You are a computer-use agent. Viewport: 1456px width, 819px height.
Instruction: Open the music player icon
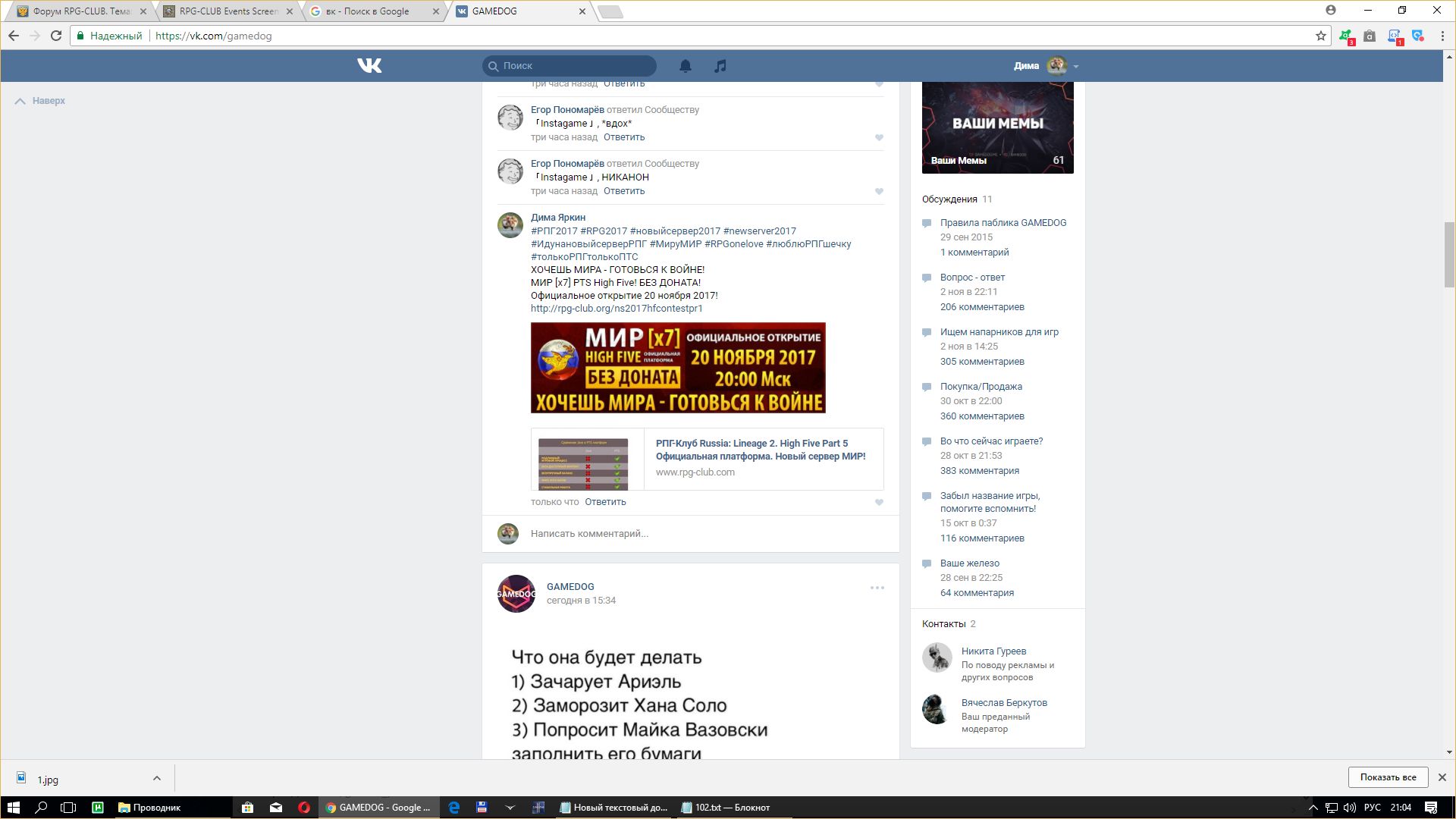tap(720, 66)
